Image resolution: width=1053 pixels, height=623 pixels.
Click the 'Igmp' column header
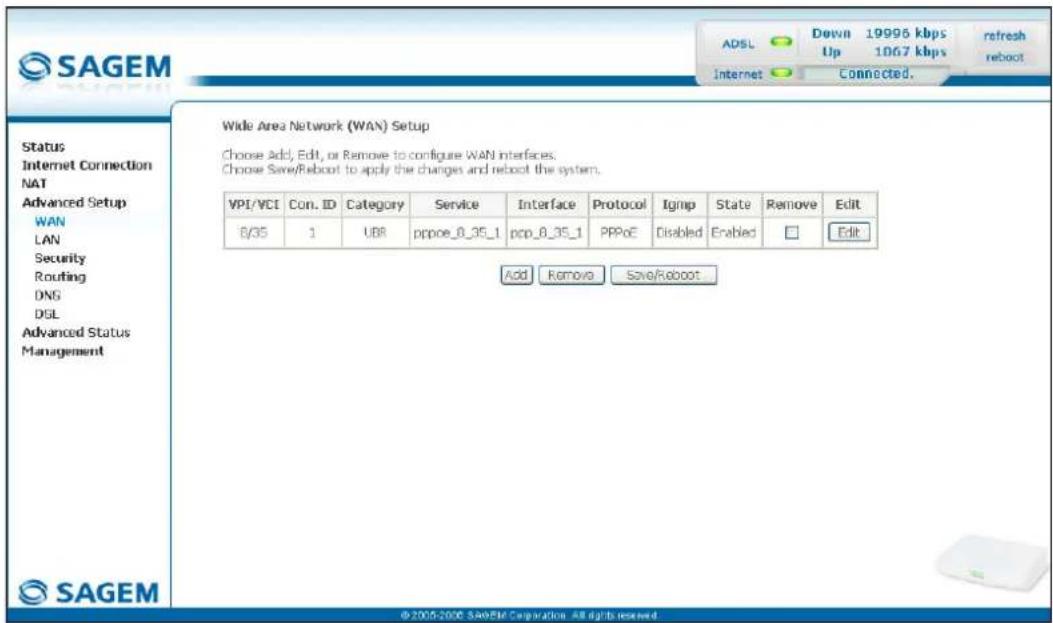point(679,205)
